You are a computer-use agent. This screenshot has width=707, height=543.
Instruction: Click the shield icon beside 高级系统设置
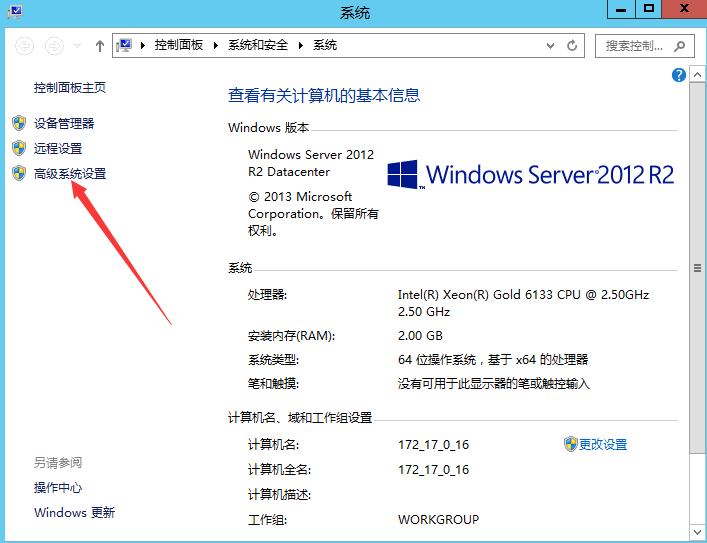19,173
